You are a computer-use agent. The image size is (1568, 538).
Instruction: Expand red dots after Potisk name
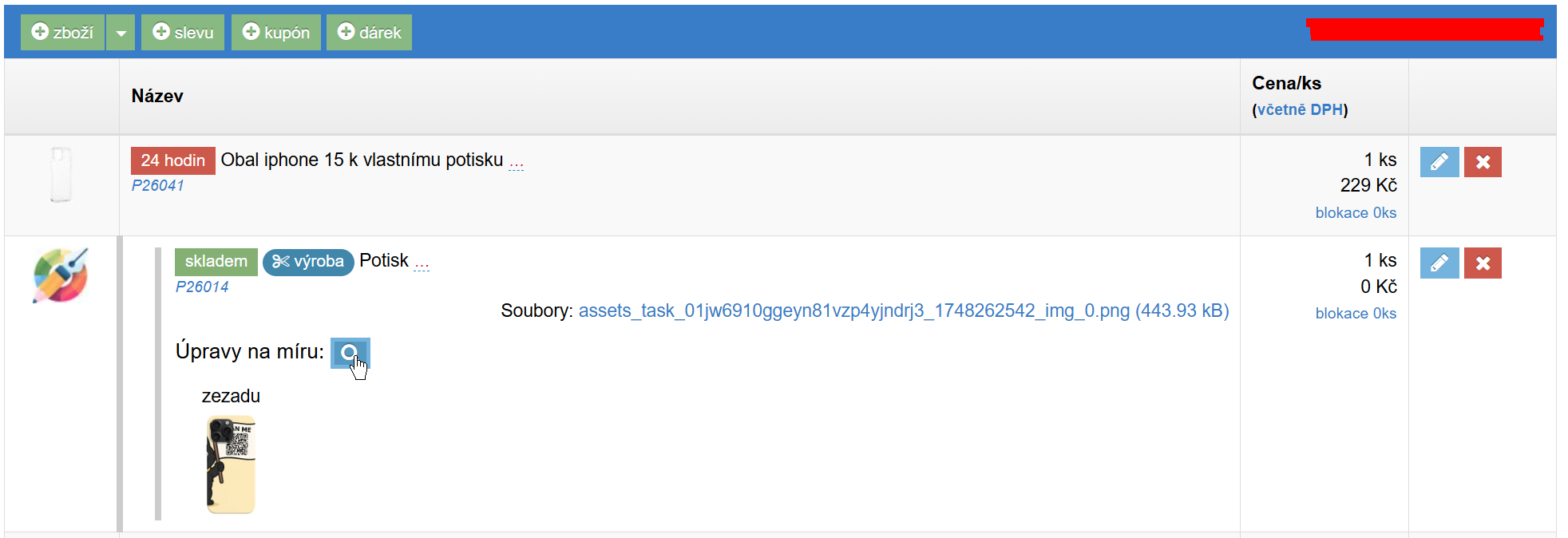pyautogui.click(x=422, y=266)
